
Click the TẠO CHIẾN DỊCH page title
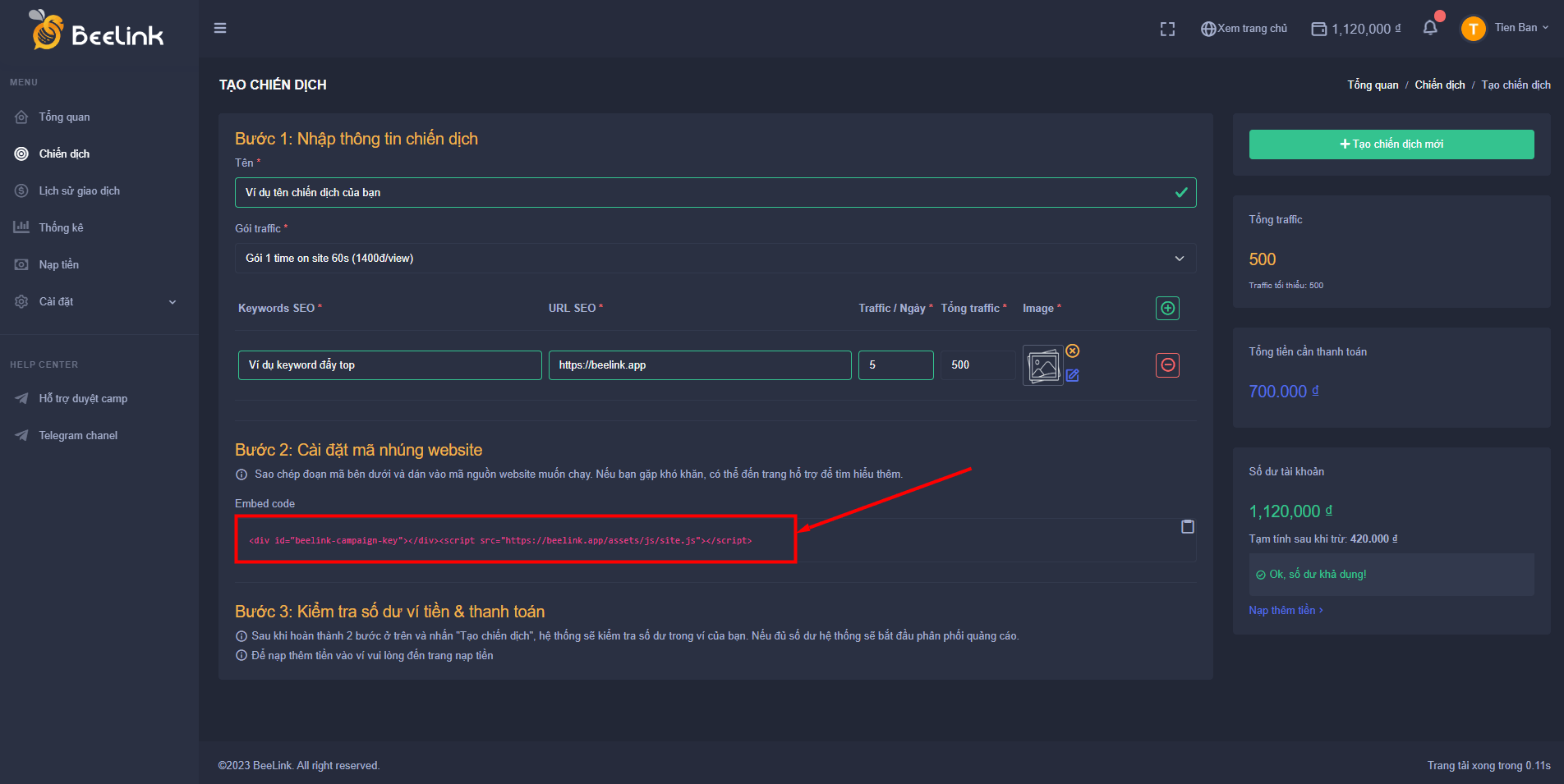[x=273, y=85]
